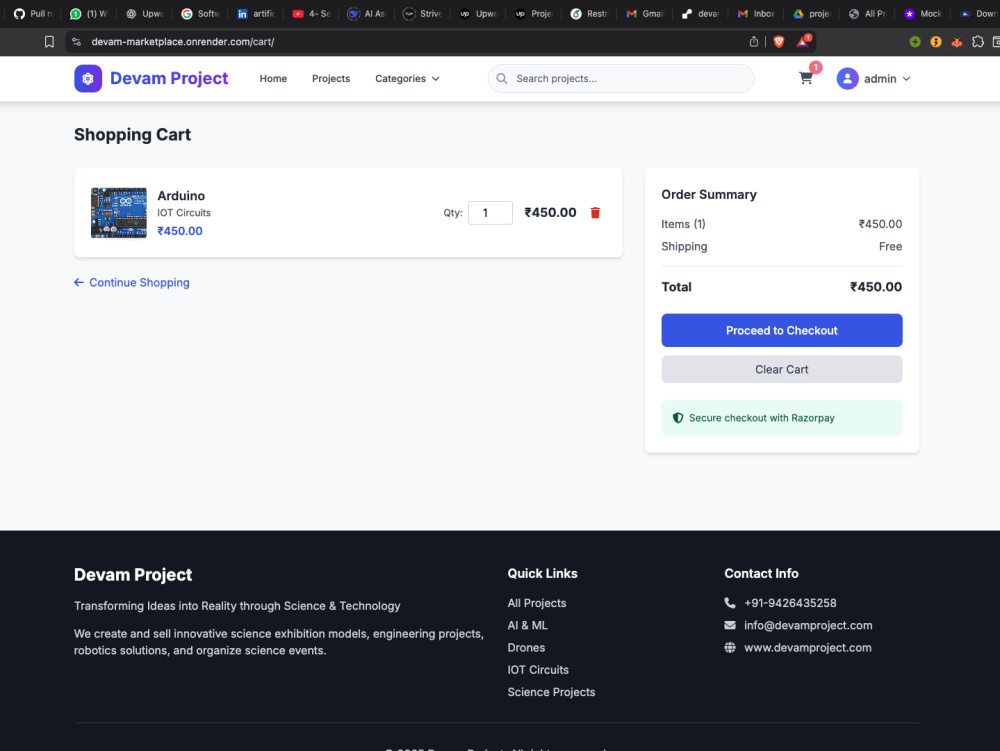Open Projects nav item
This screenshot has width=1000, height=751.
tap(331, 78)
